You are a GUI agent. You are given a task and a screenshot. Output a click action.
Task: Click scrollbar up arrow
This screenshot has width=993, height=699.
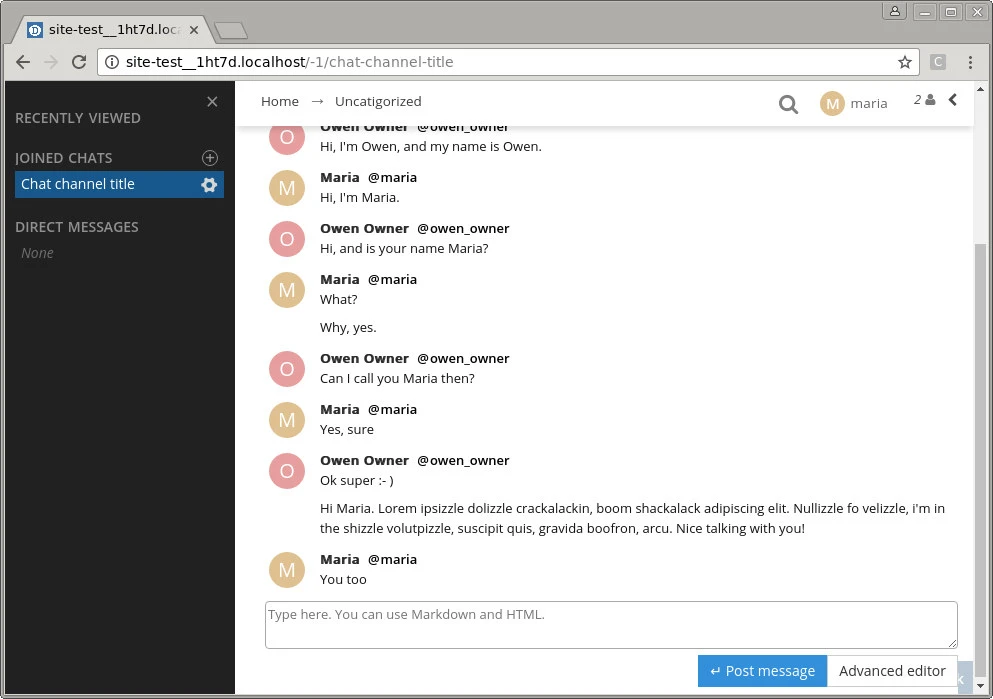pos(980,89)
